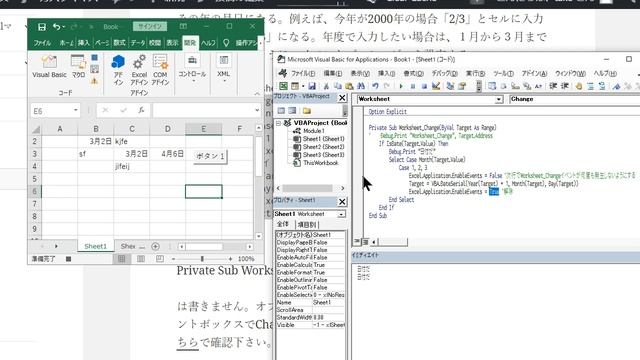This screenshot has height=360, width=640.
Task: Open the Name Box E6 dropdown
Action: coord(76,110)
